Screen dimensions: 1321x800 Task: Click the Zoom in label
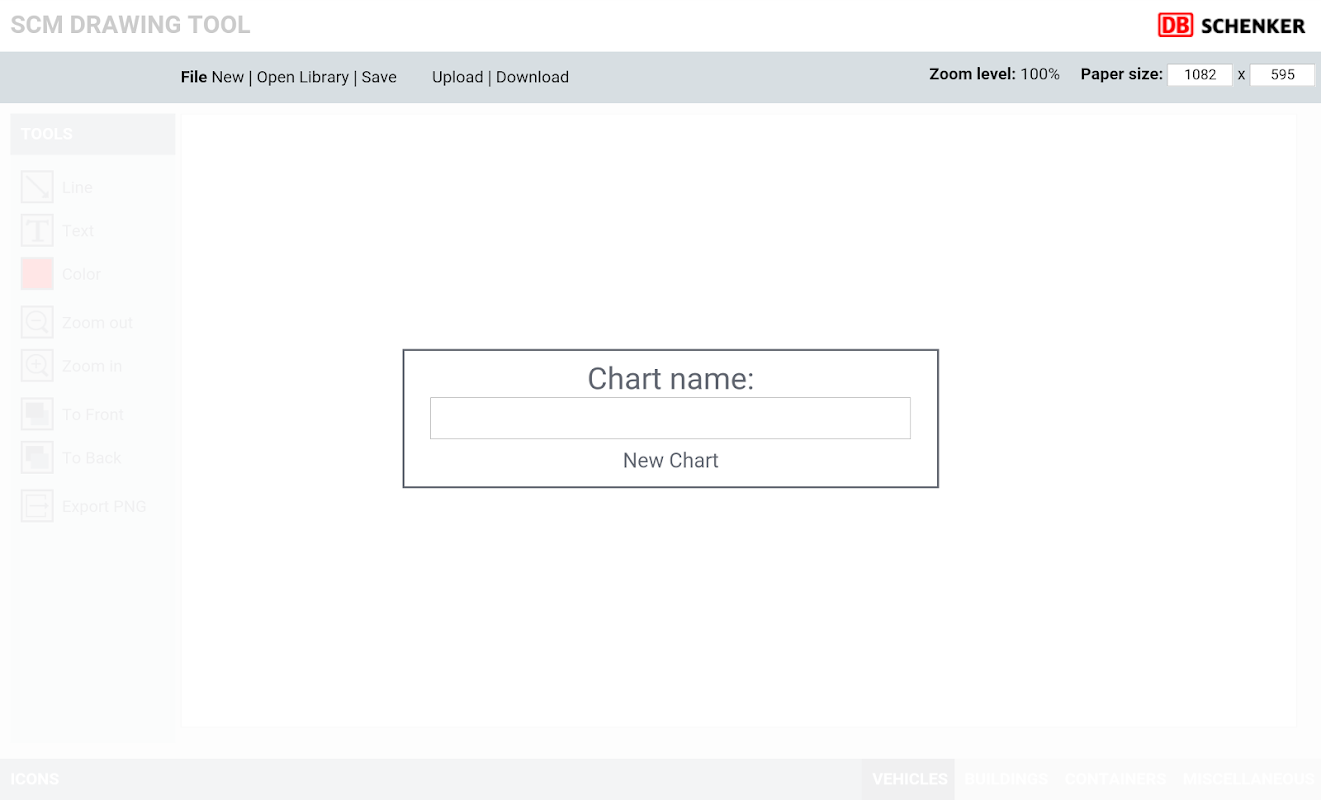click(92, 366)
